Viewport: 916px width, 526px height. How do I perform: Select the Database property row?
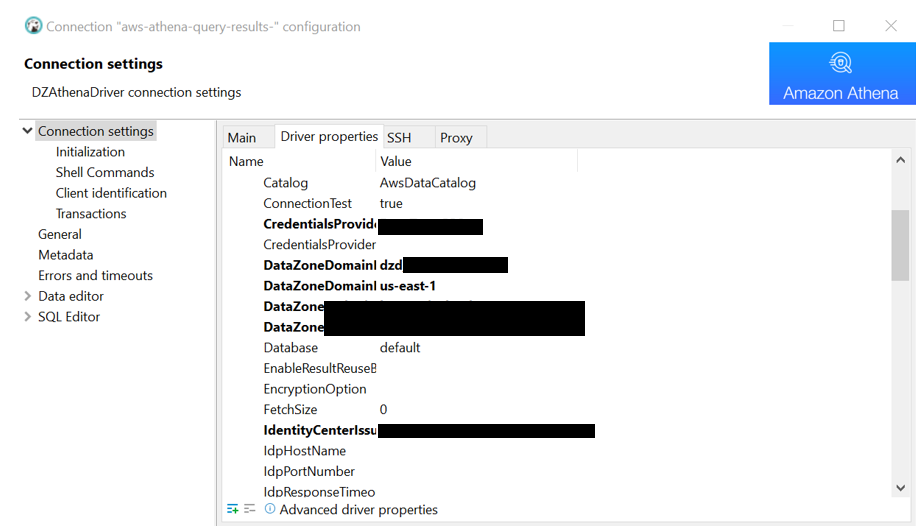pos(290,348)
